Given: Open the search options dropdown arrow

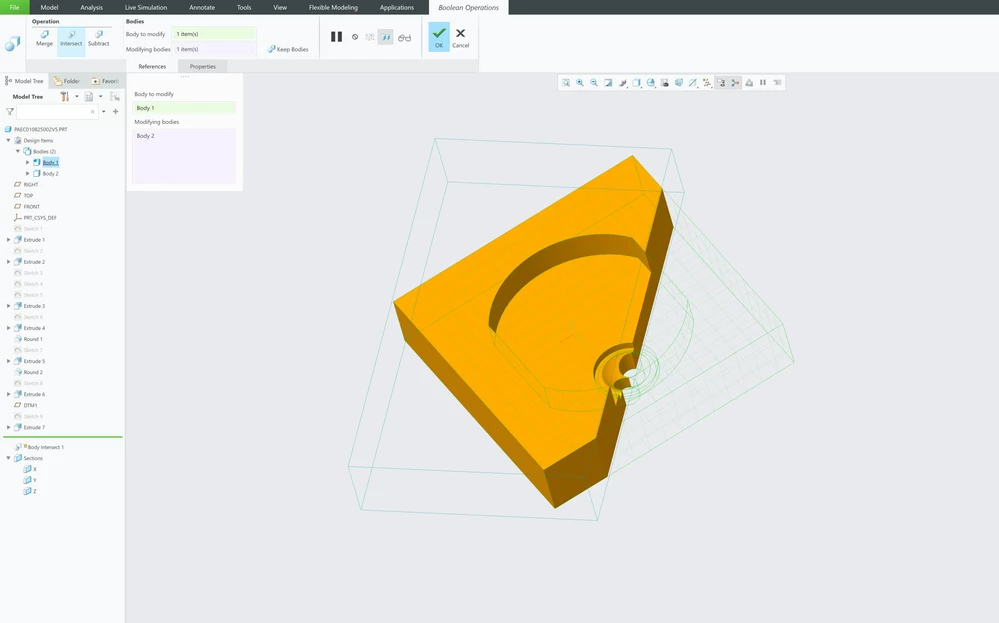Looking at the screenshot, I should coord(104,111).
